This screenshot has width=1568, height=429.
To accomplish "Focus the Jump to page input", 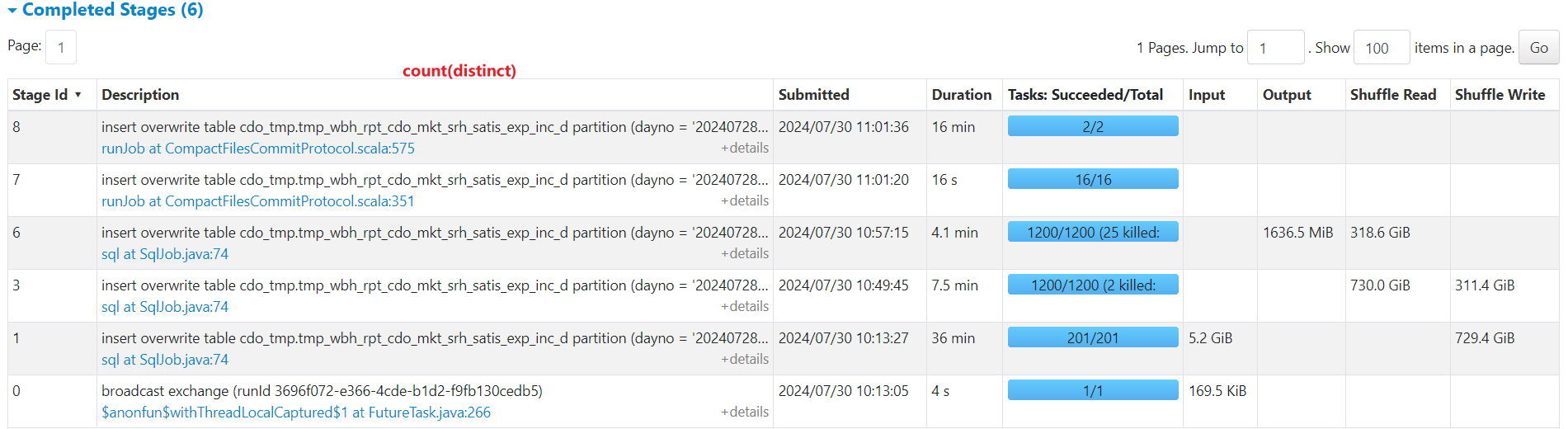I will click(x=1276, y=47).
